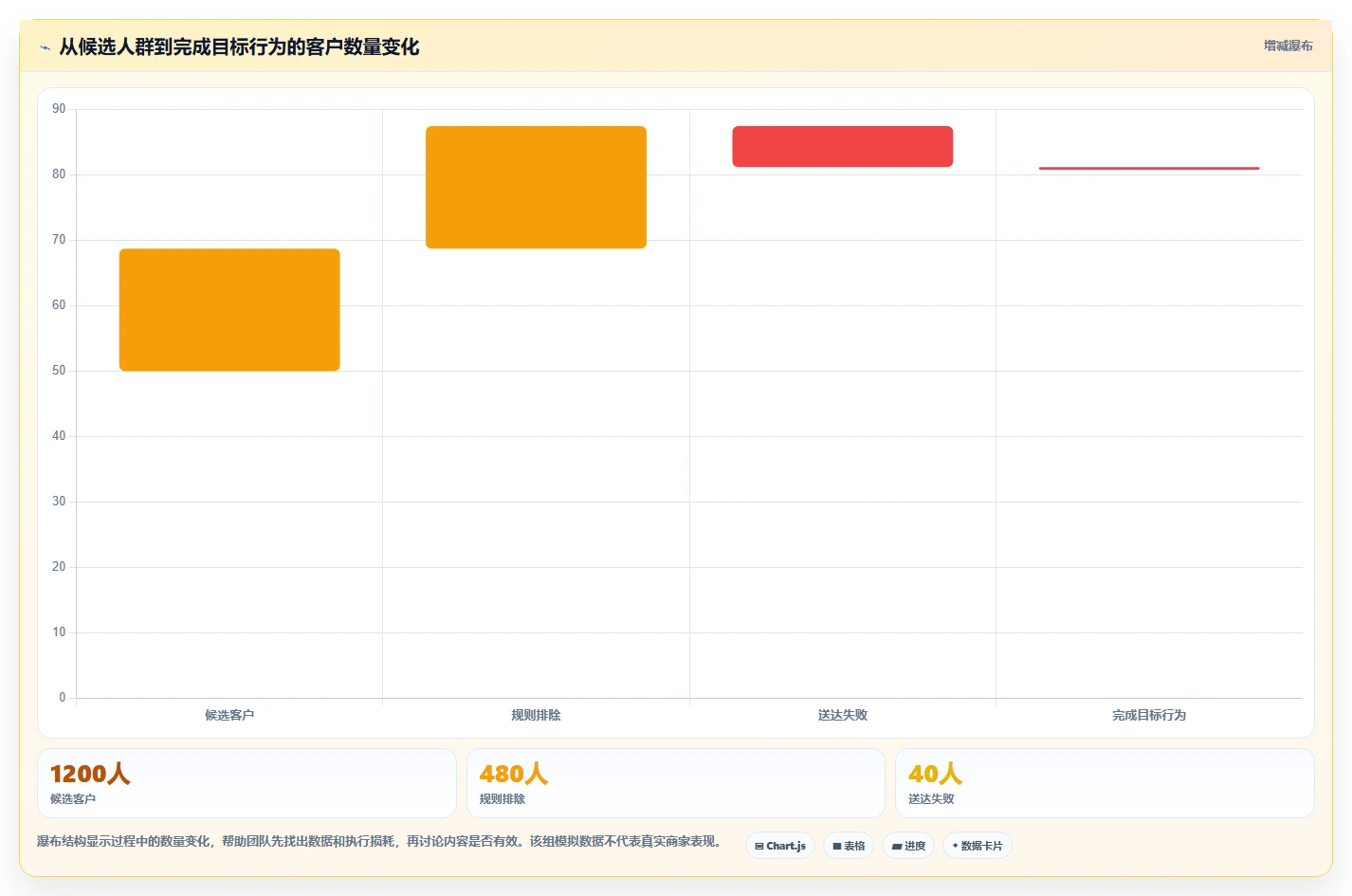Screen dimensions: 1352x896
Task: Click the 候选客户 x-axis label
Action: [229, 715]
